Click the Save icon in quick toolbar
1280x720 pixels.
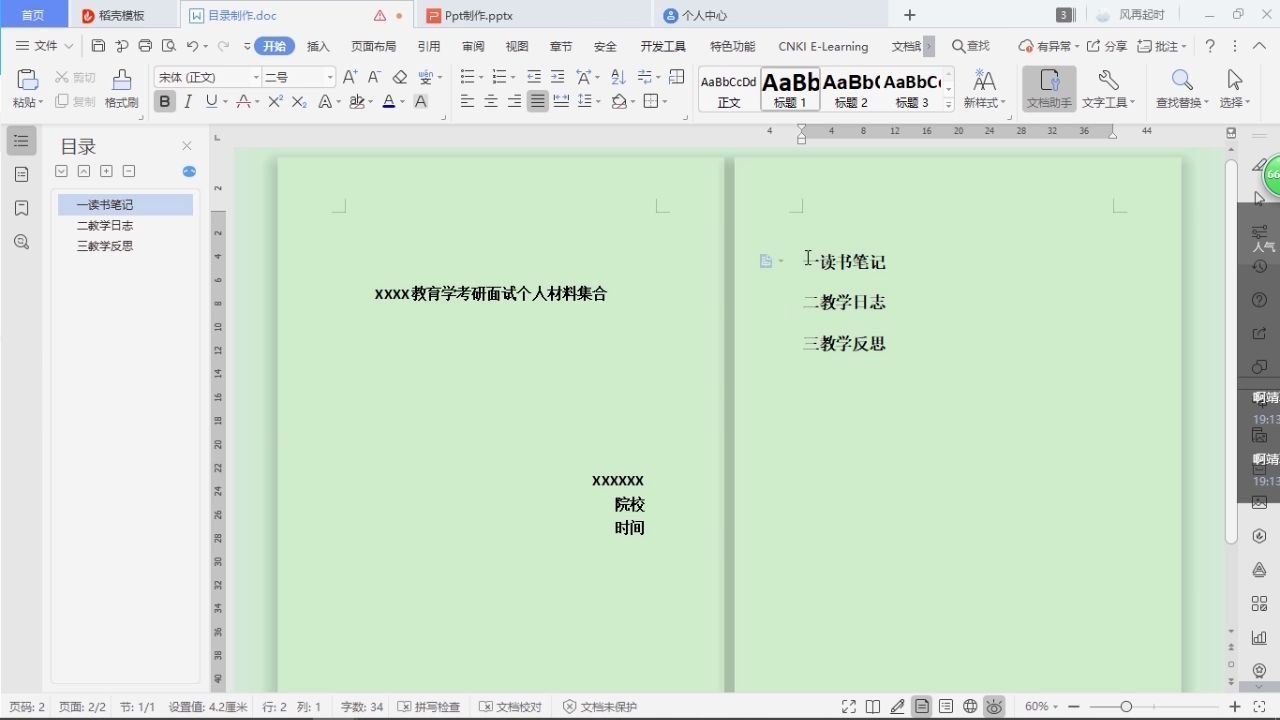(98, 46)
